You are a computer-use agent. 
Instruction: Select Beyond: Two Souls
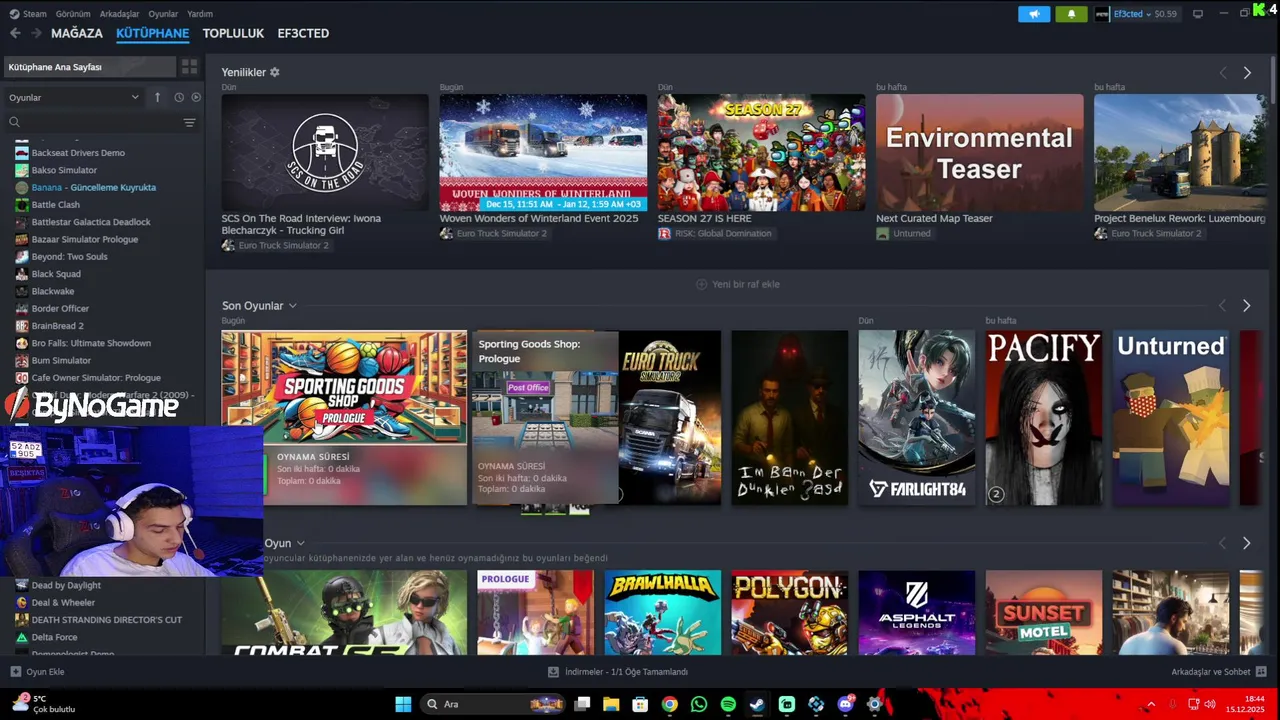69,257
